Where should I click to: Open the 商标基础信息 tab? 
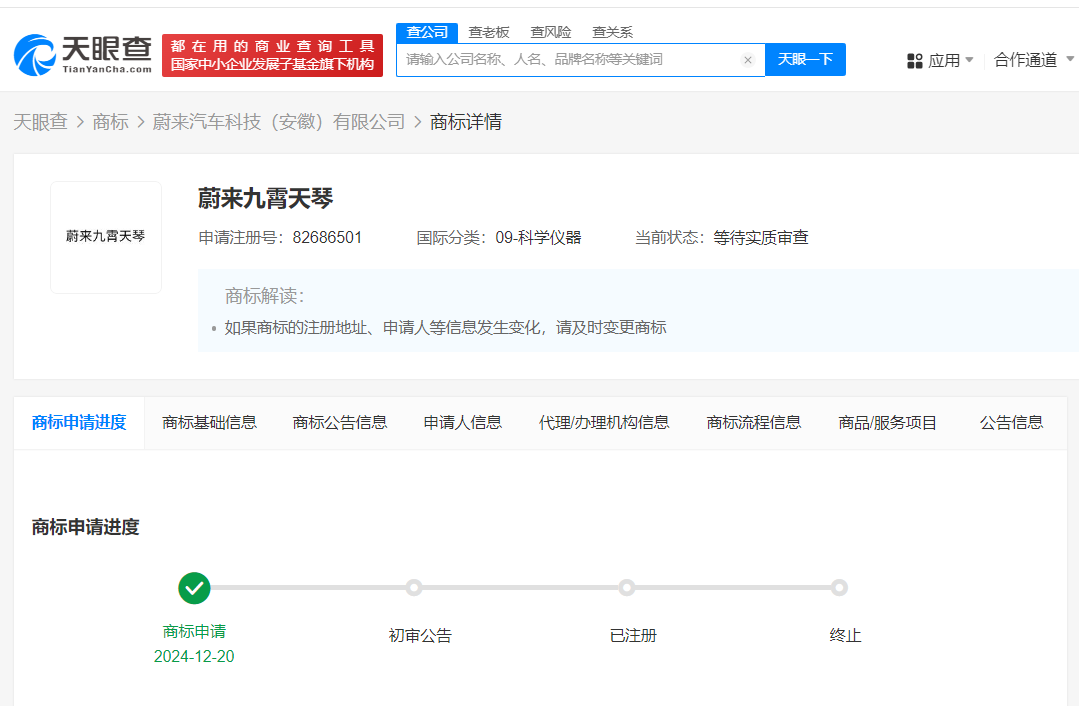pyautogui.click(x=209, y=423)
